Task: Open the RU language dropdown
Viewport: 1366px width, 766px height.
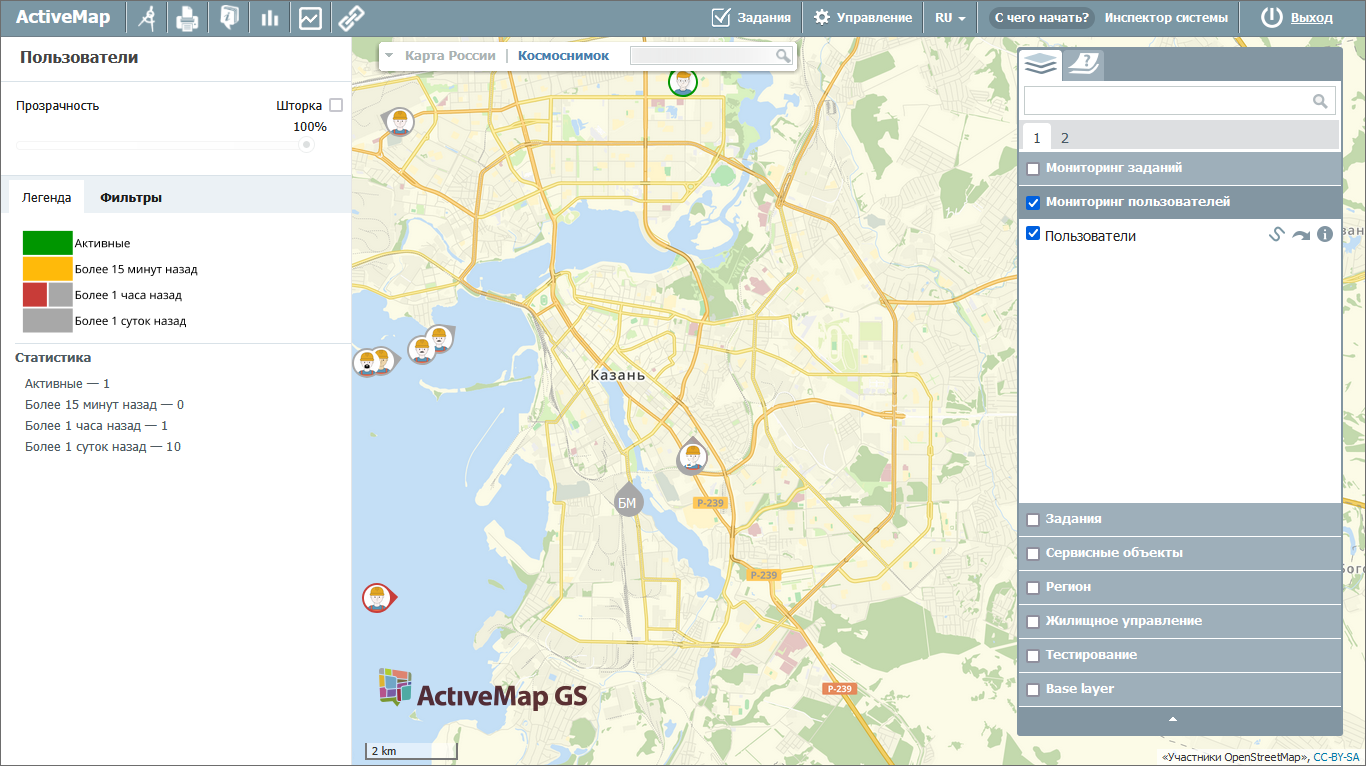Action: [950, 17]
